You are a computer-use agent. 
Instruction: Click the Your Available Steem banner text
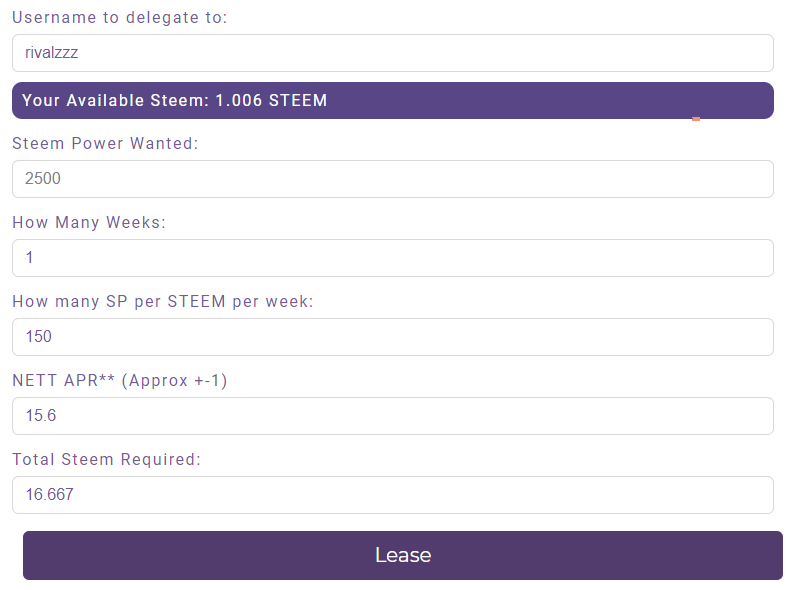coord(174,100)
